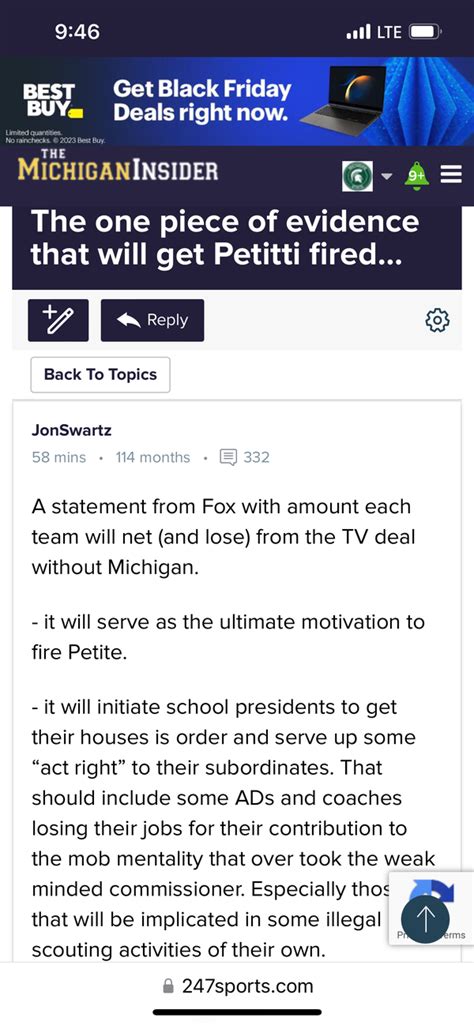This screenshot has width=474, height=1025.
Task: Open the hamburger menu icon
Action: click(x=451, y=175)
